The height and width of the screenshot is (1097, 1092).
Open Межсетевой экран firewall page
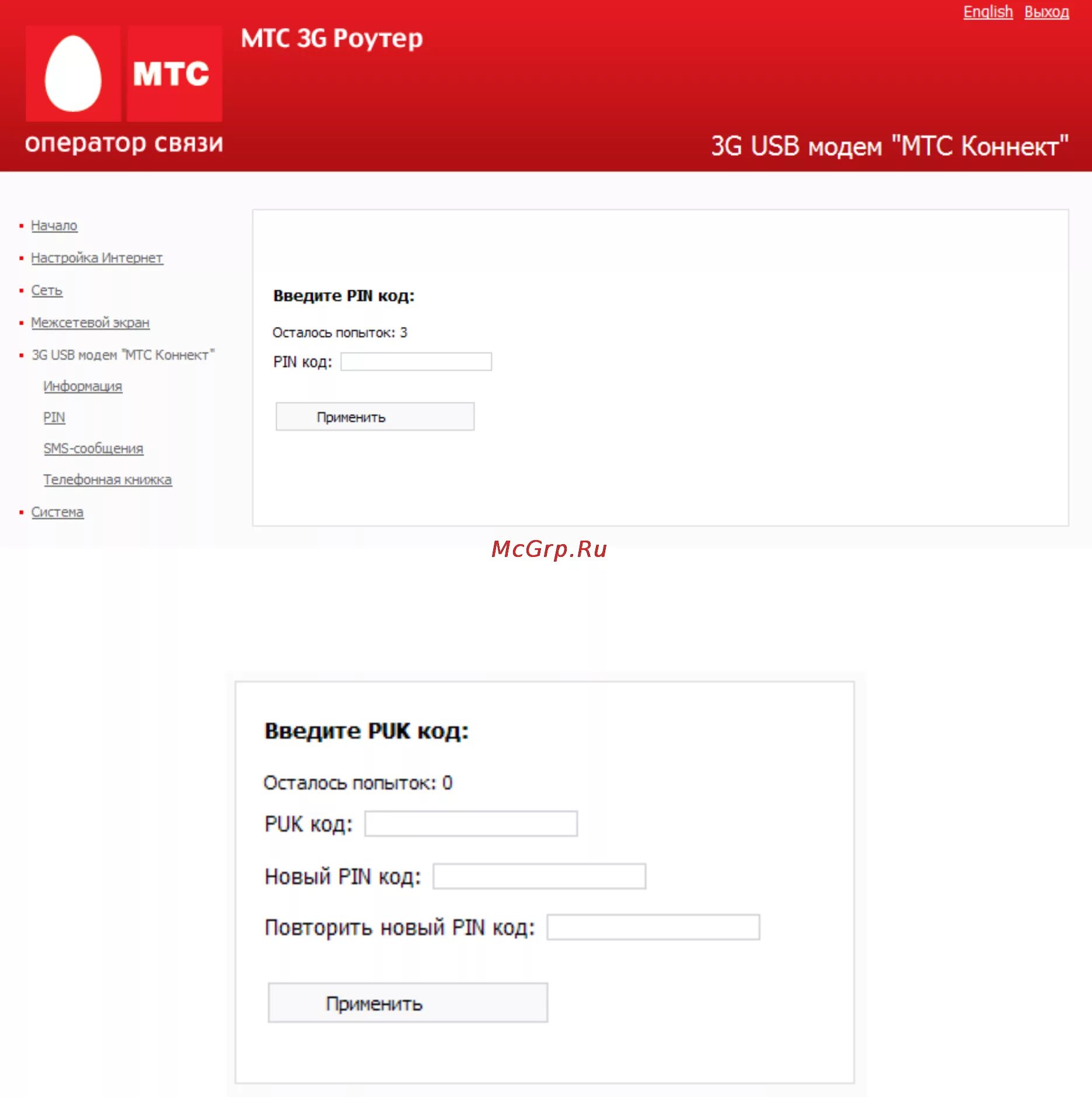[x=90, y=322]
